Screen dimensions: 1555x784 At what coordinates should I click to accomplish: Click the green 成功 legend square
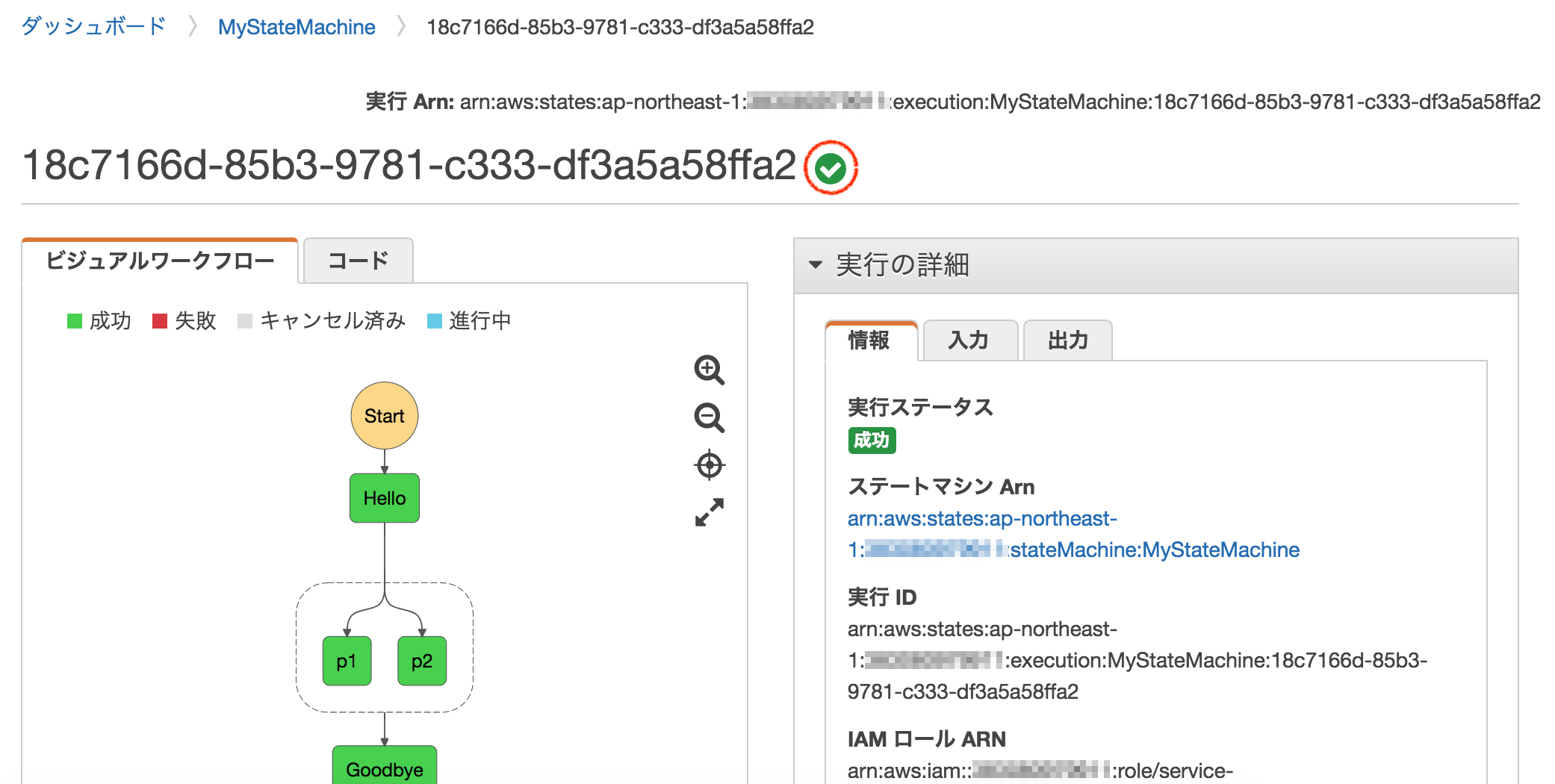[x=75, y=321]
